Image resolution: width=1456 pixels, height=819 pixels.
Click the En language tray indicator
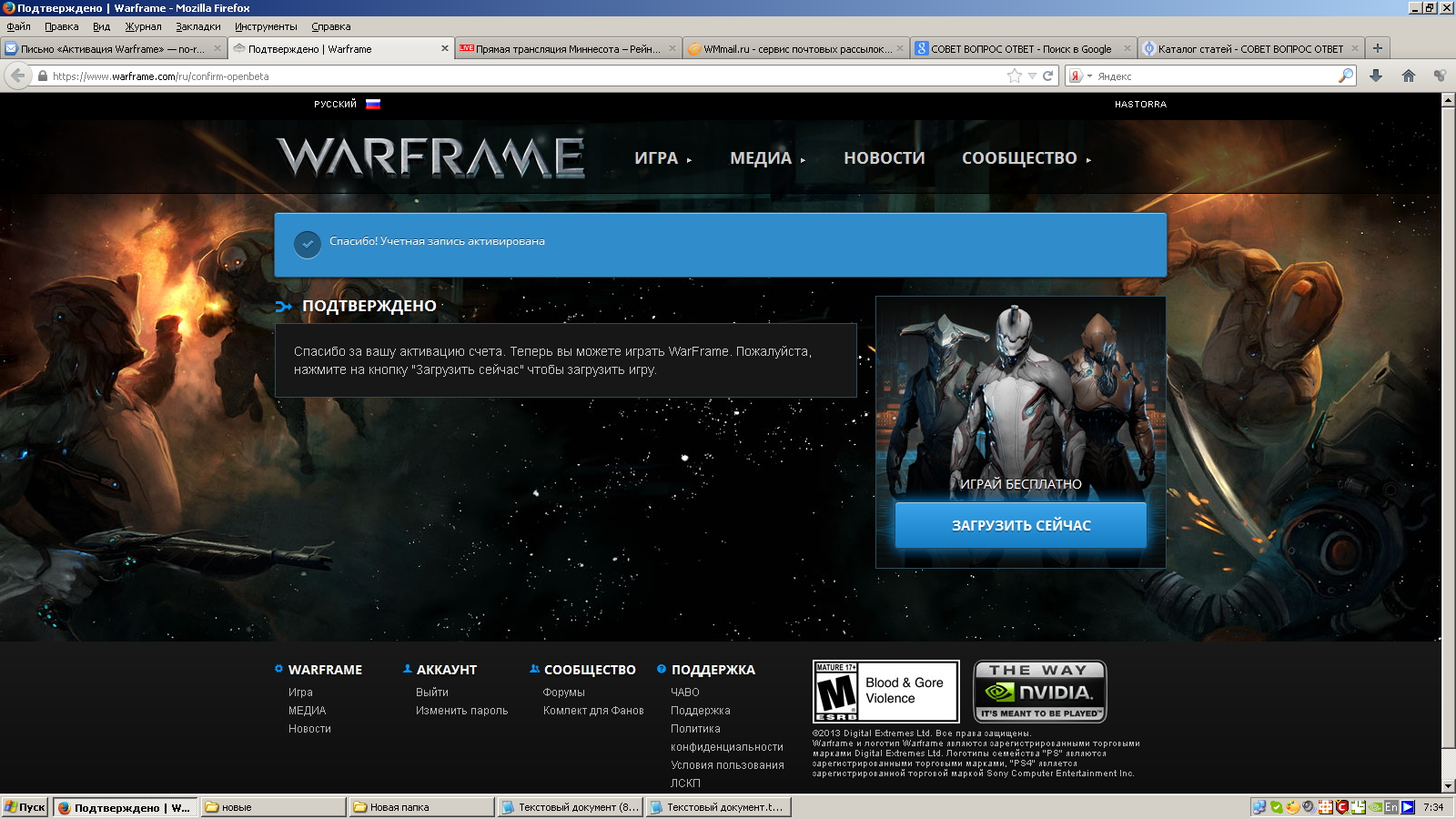pos(1391,807)
